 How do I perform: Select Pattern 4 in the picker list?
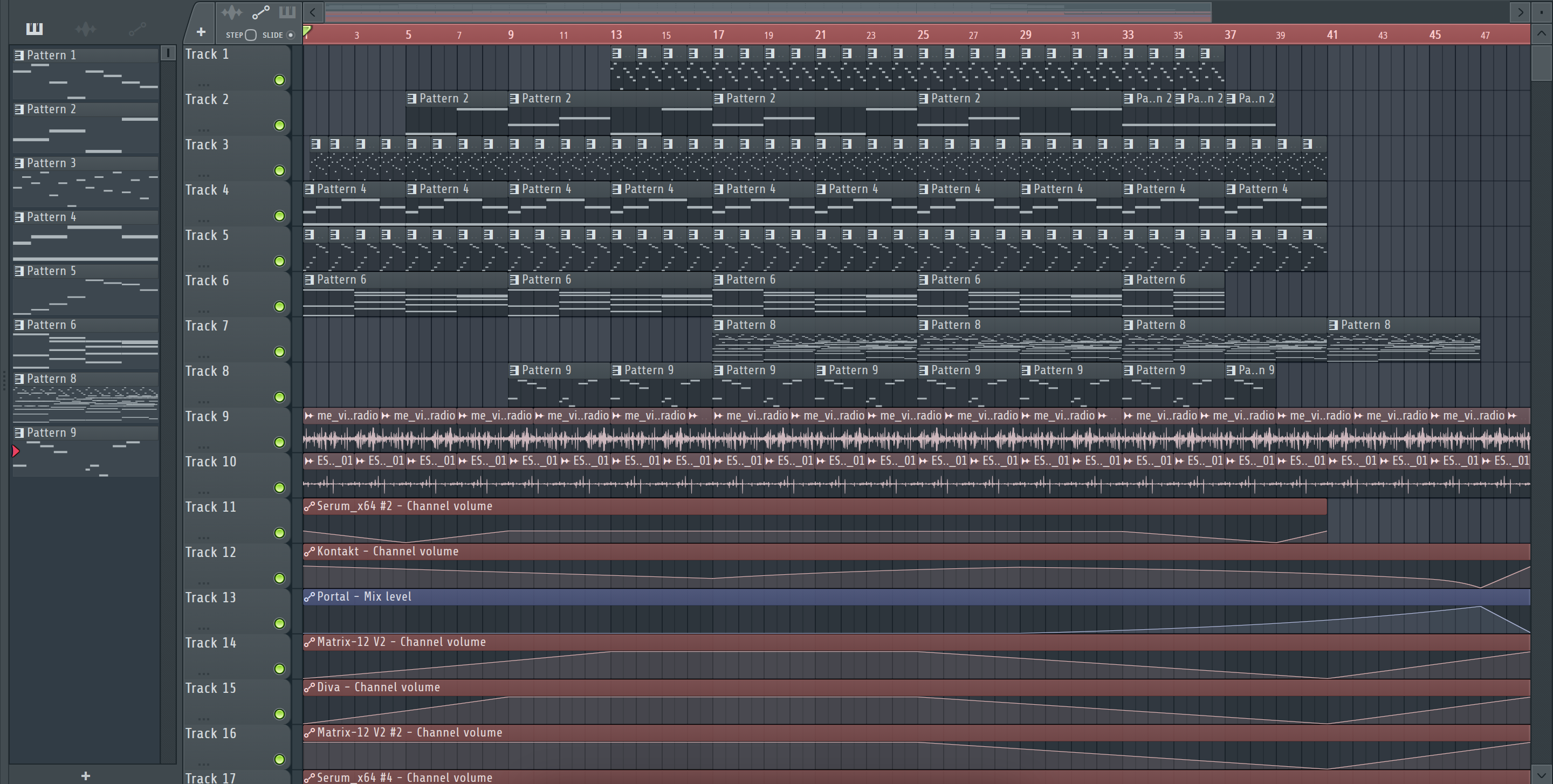(x=52, y=217)
